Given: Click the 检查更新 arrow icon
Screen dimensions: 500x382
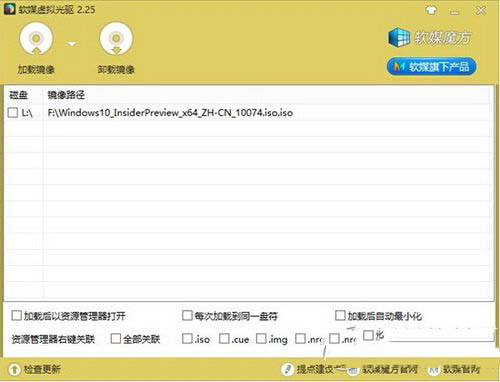Looking at the screenshot, I should point(14,369).
